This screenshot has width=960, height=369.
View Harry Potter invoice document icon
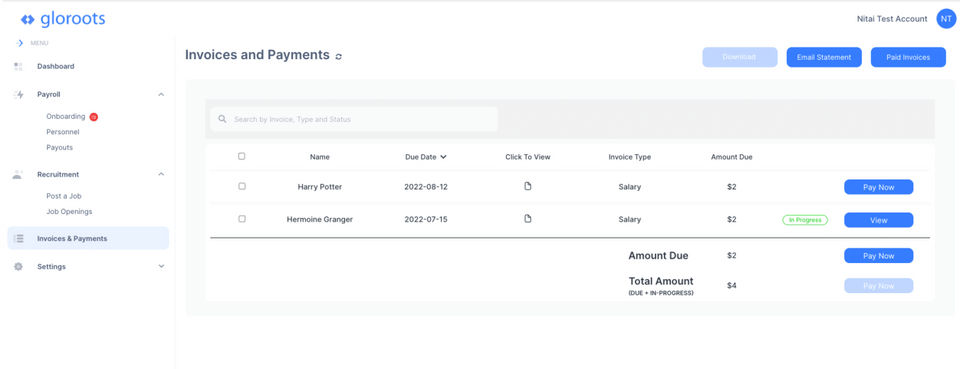pyautogui.click(x=528, y=186)
